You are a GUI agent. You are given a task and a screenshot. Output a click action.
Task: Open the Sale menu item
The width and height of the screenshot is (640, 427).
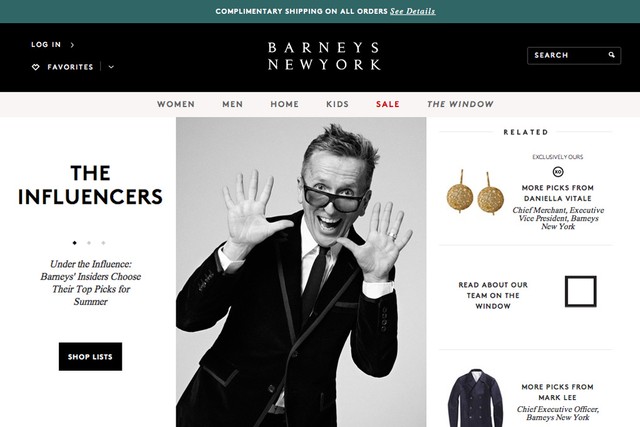(388, 104)
